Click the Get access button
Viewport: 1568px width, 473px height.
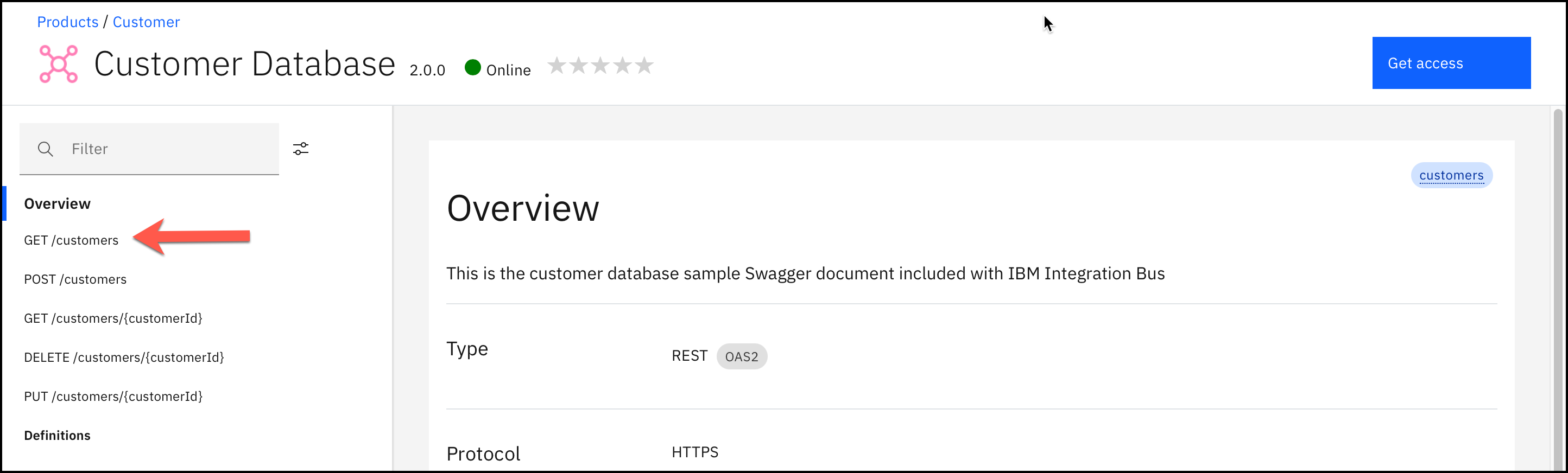(1451, 63)
